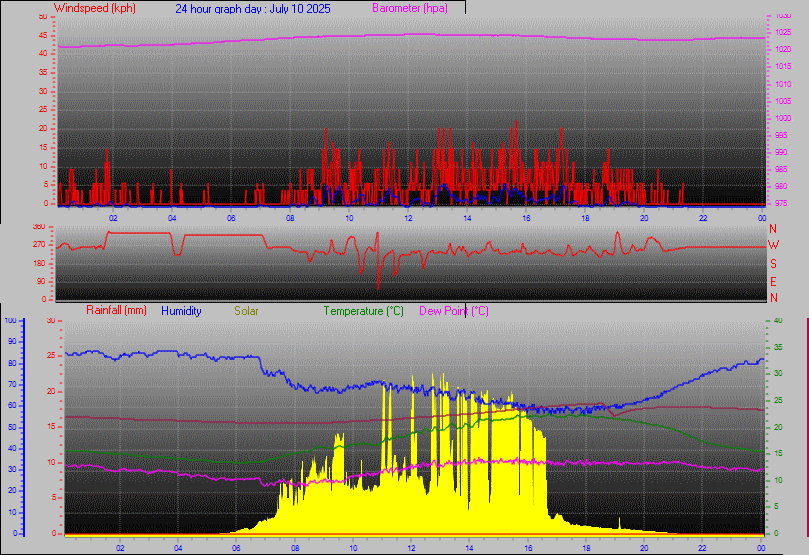
Task: Click the '45' windspeed axis value
Action: click(x=43, y=36)
